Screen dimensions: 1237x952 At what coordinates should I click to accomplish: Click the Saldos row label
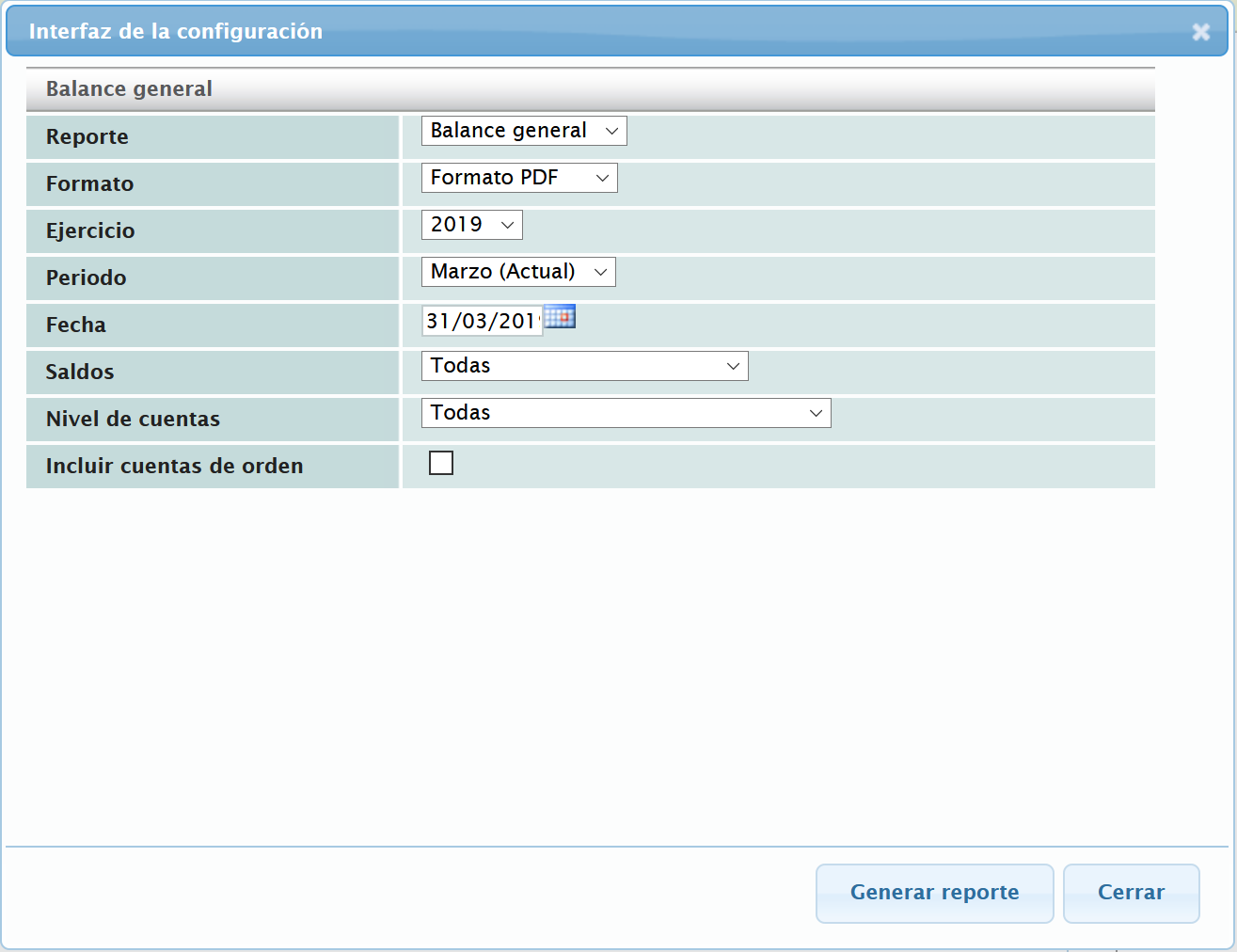[80, 373]
